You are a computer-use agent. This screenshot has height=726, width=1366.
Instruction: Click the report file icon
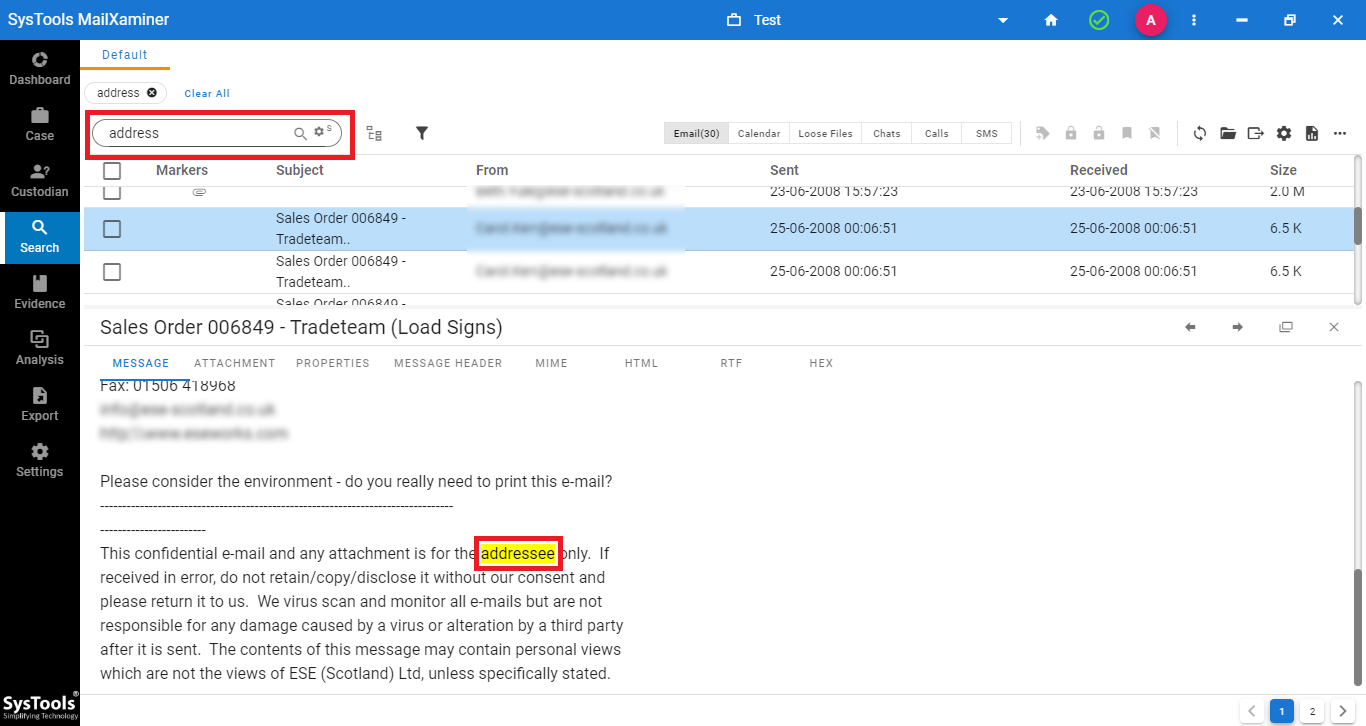[x=1312, y=133]
